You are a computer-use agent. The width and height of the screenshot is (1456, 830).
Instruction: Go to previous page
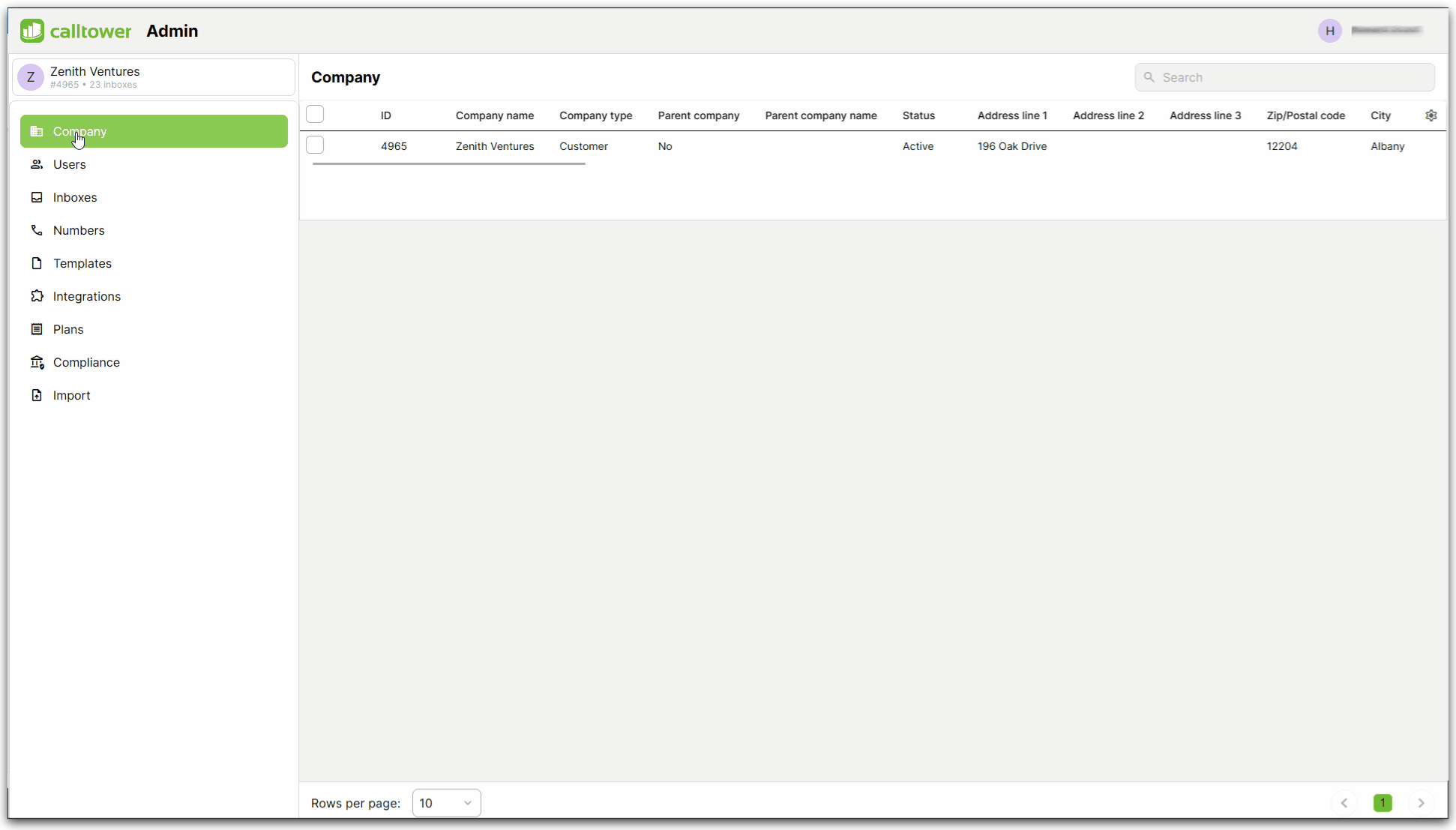[1344, 802]
